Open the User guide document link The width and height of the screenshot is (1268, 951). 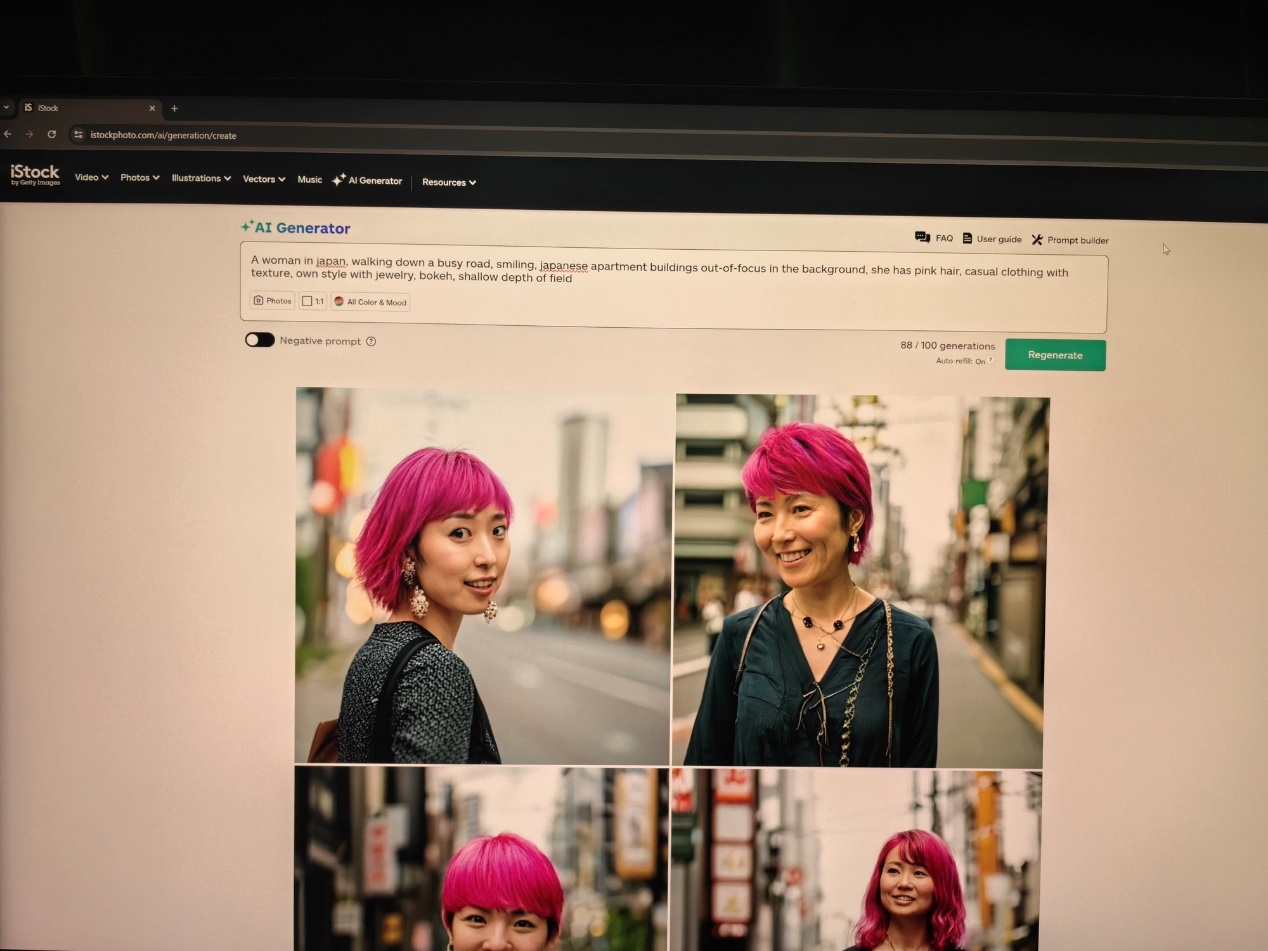(991, 239)
